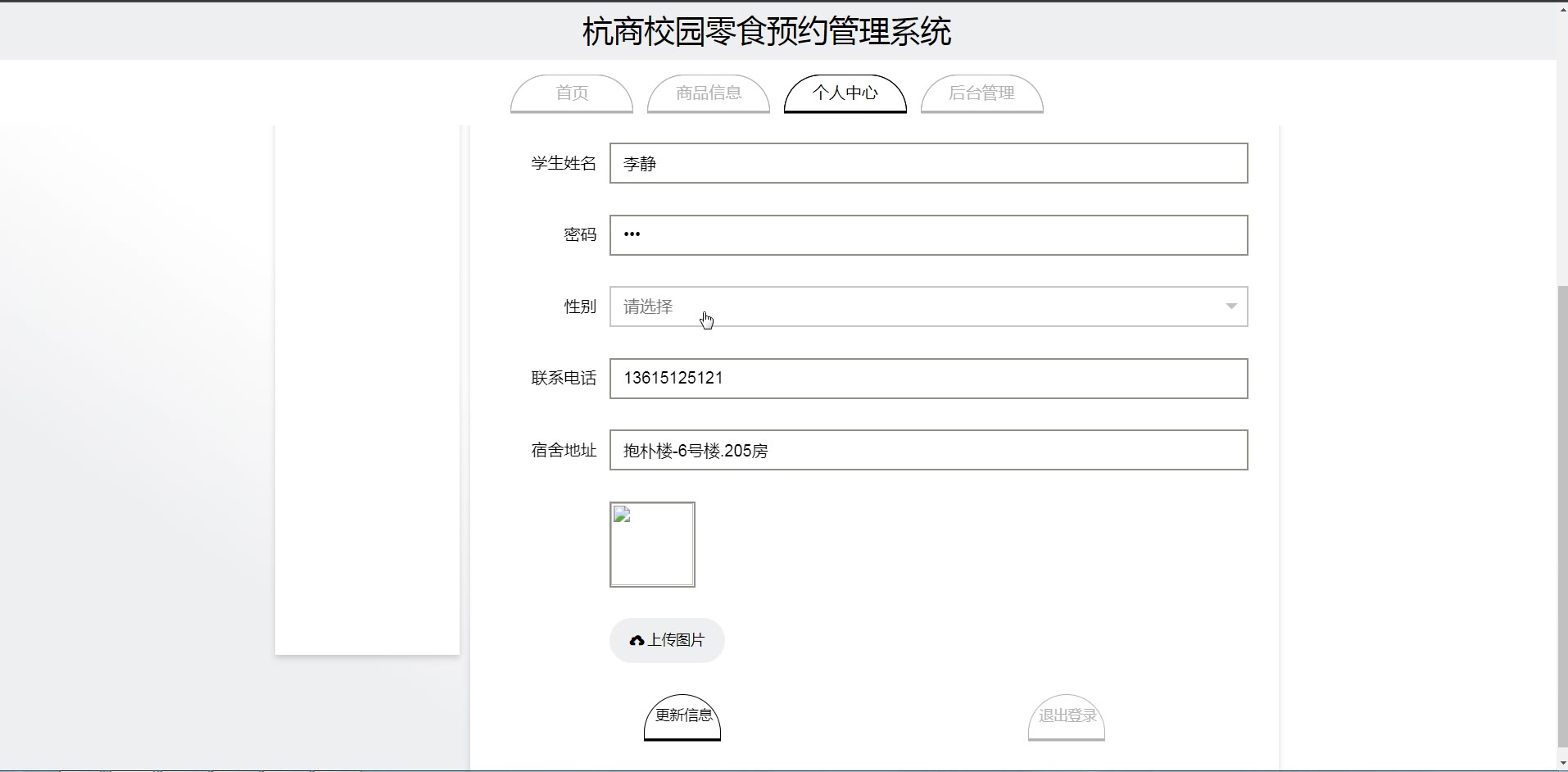This screenshot has width=1568, height=772.
Task: Click the 联系电话 phone input field
Action: tap(928, 379)
